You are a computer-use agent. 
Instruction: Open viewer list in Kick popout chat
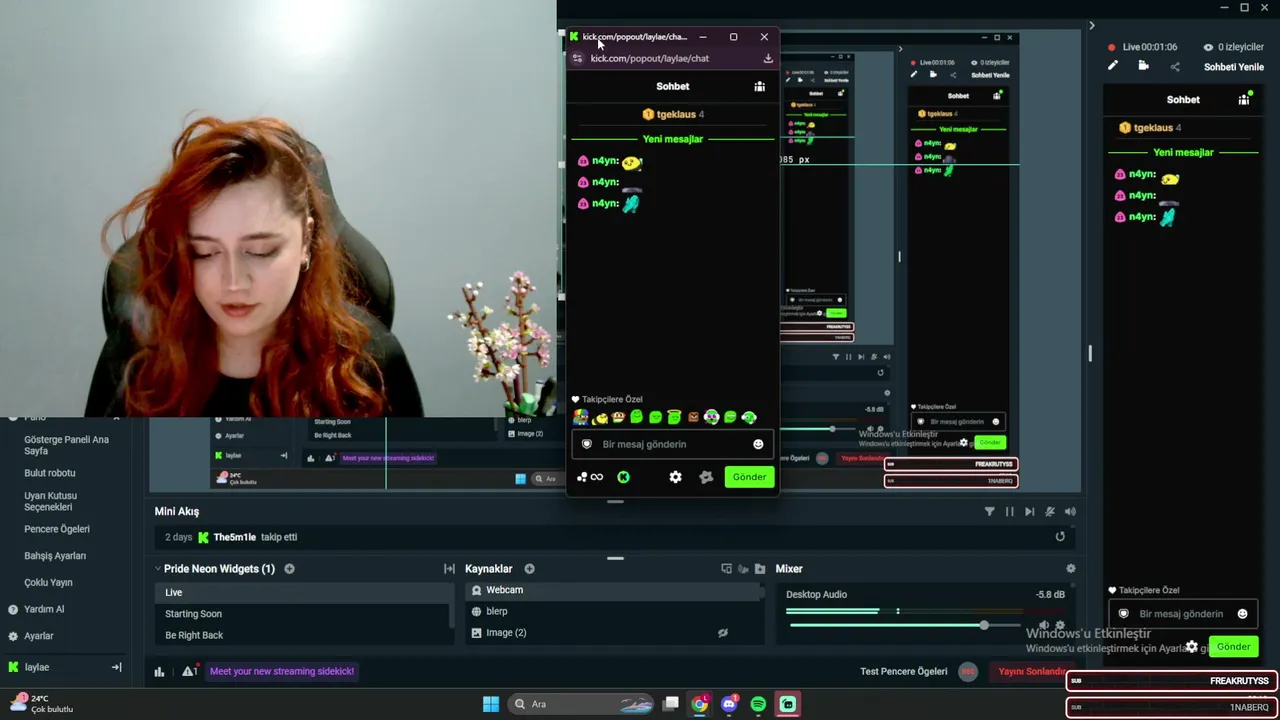pyautogui.click(x=760, y=86)
